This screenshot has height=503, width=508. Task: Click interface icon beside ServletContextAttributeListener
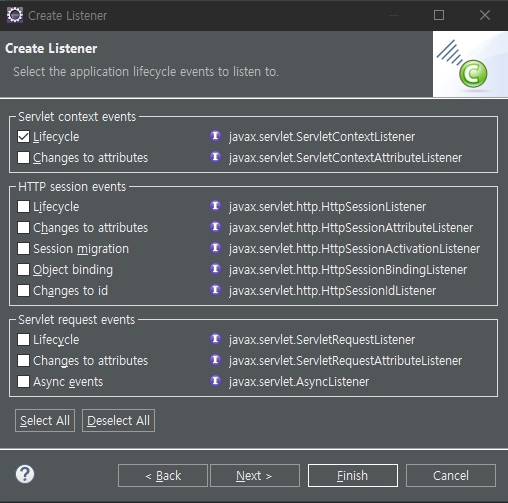[215, 157]
